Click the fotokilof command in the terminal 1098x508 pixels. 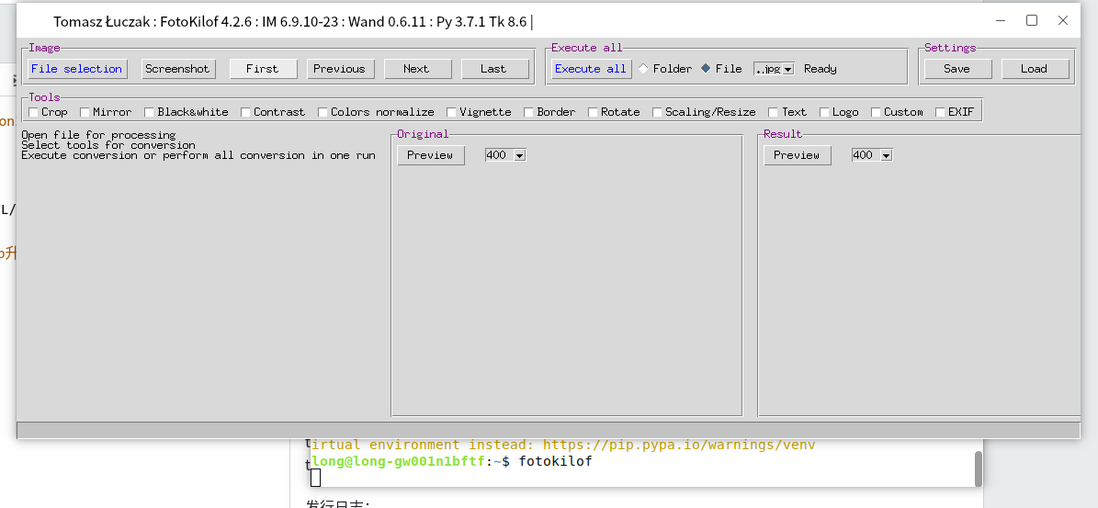[555, 462]
